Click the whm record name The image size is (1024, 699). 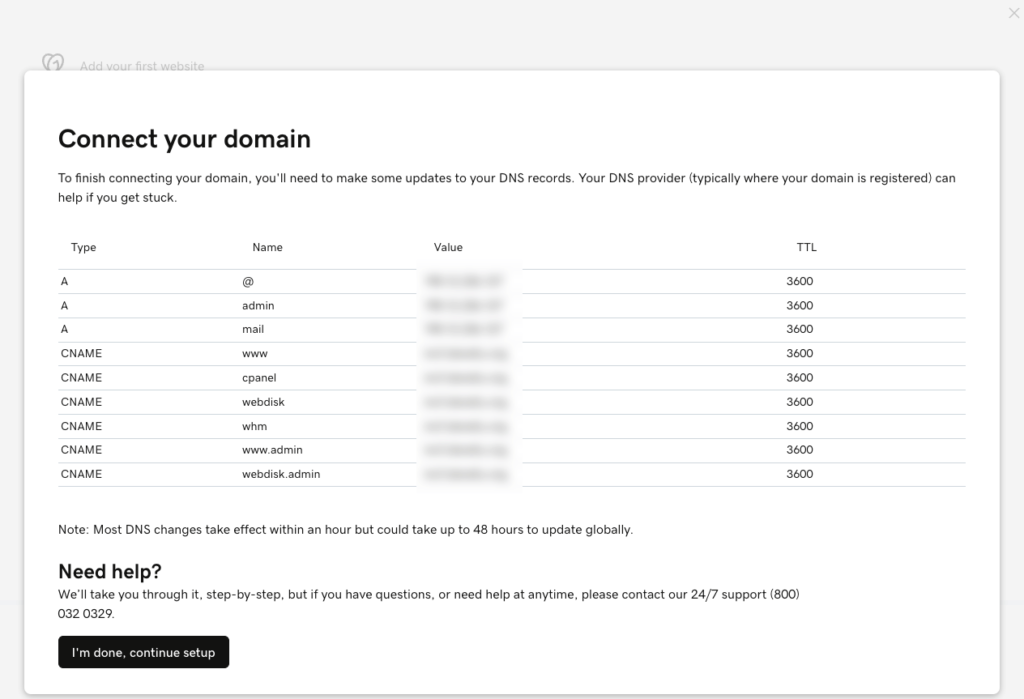tap(254, 426)
